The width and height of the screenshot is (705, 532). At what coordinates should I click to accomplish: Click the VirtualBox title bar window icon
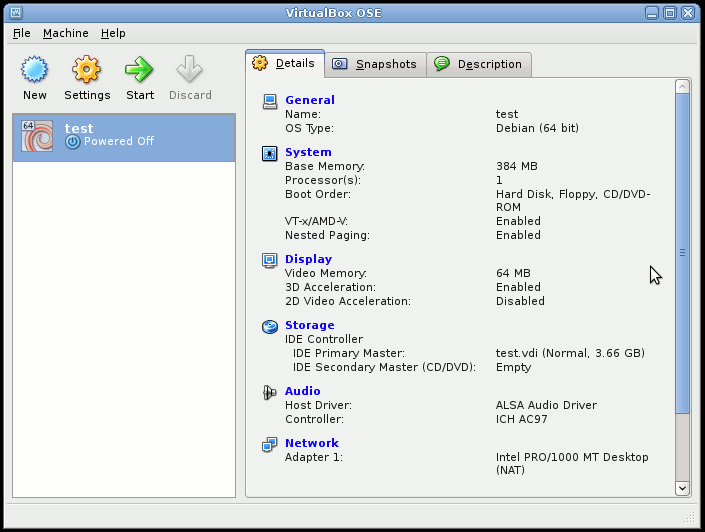click(16, 13)
